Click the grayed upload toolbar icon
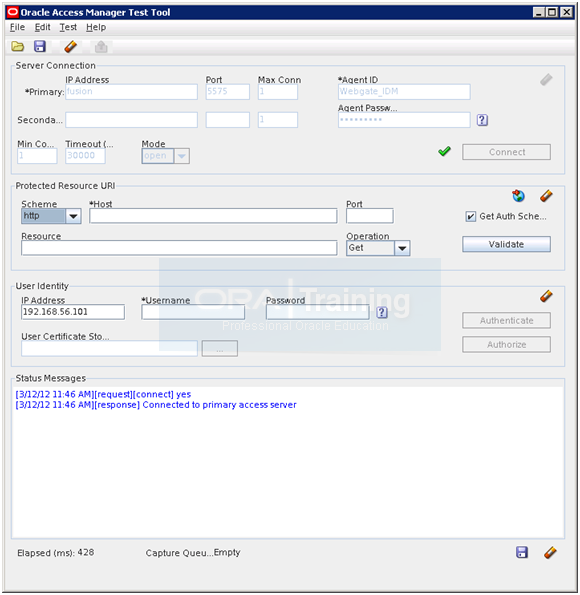The image size is (580, 595). click(x=101, y=47)
